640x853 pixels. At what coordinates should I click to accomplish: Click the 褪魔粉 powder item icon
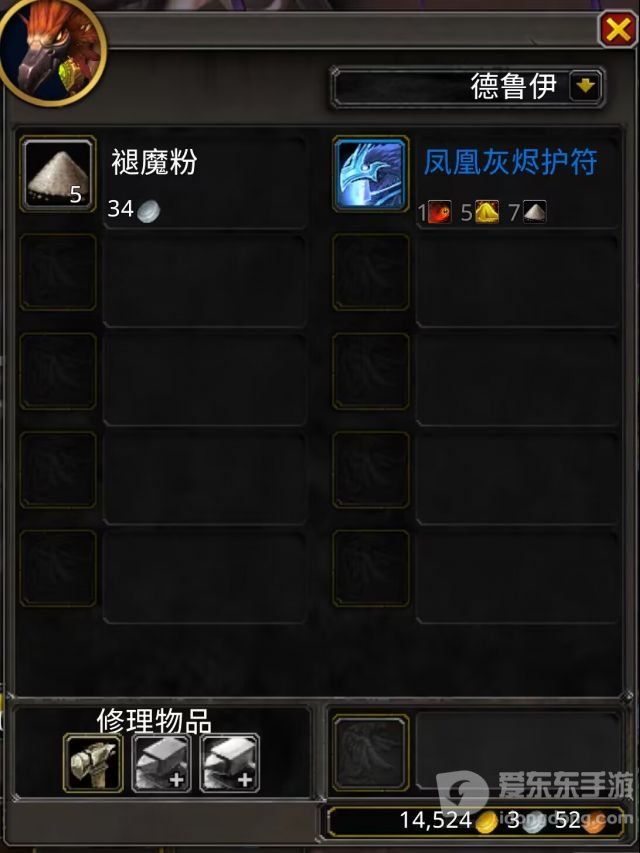[x=58, y=174]
